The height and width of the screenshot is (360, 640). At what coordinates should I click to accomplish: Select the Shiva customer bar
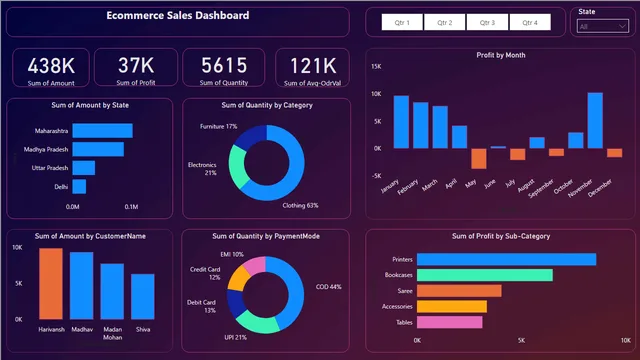click(143, 296)
